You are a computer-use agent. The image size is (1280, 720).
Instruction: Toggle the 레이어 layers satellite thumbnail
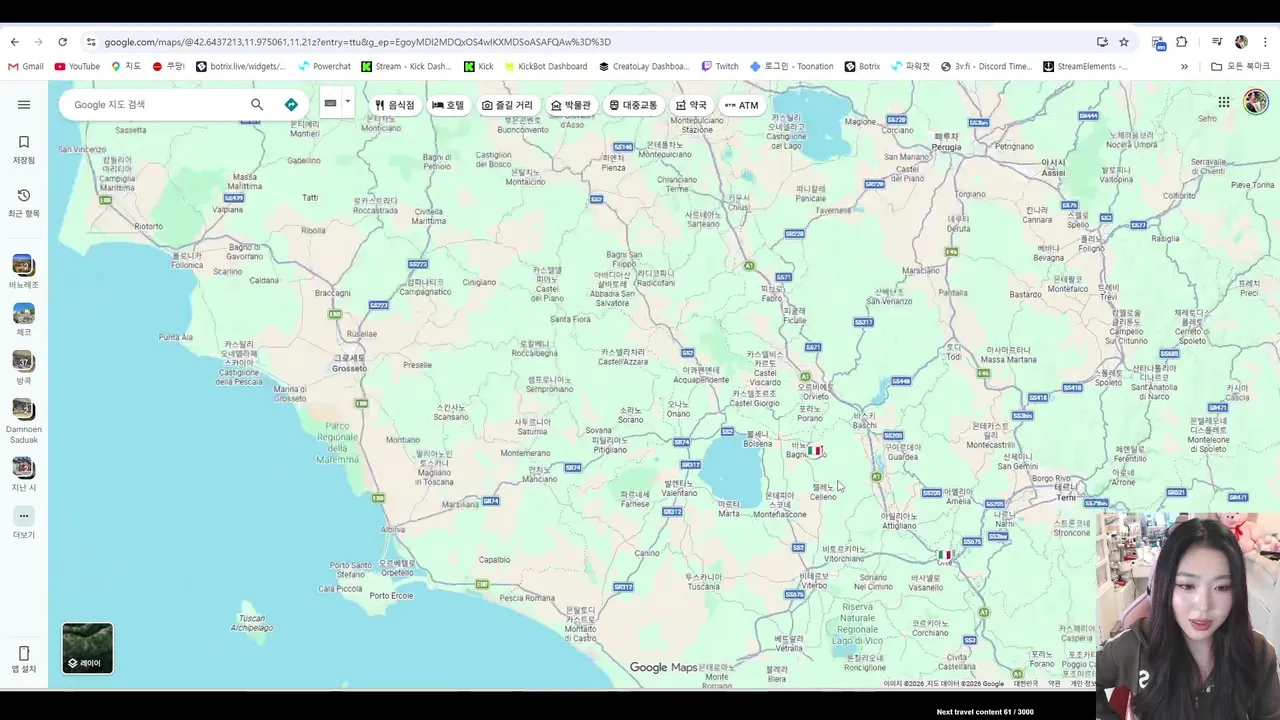coord(88,647)
